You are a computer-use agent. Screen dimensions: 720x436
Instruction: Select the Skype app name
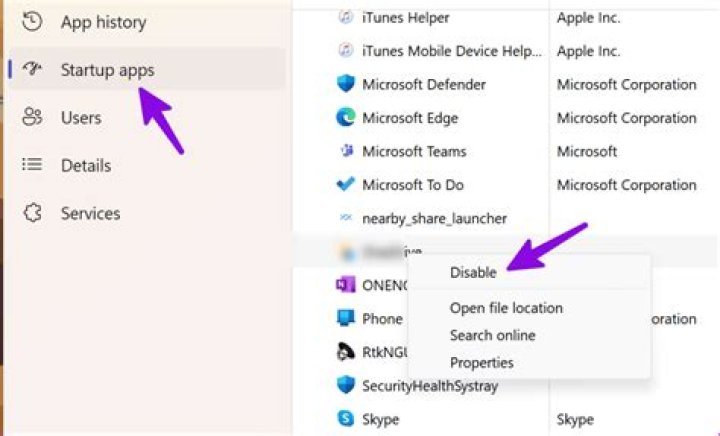point(381,419)
